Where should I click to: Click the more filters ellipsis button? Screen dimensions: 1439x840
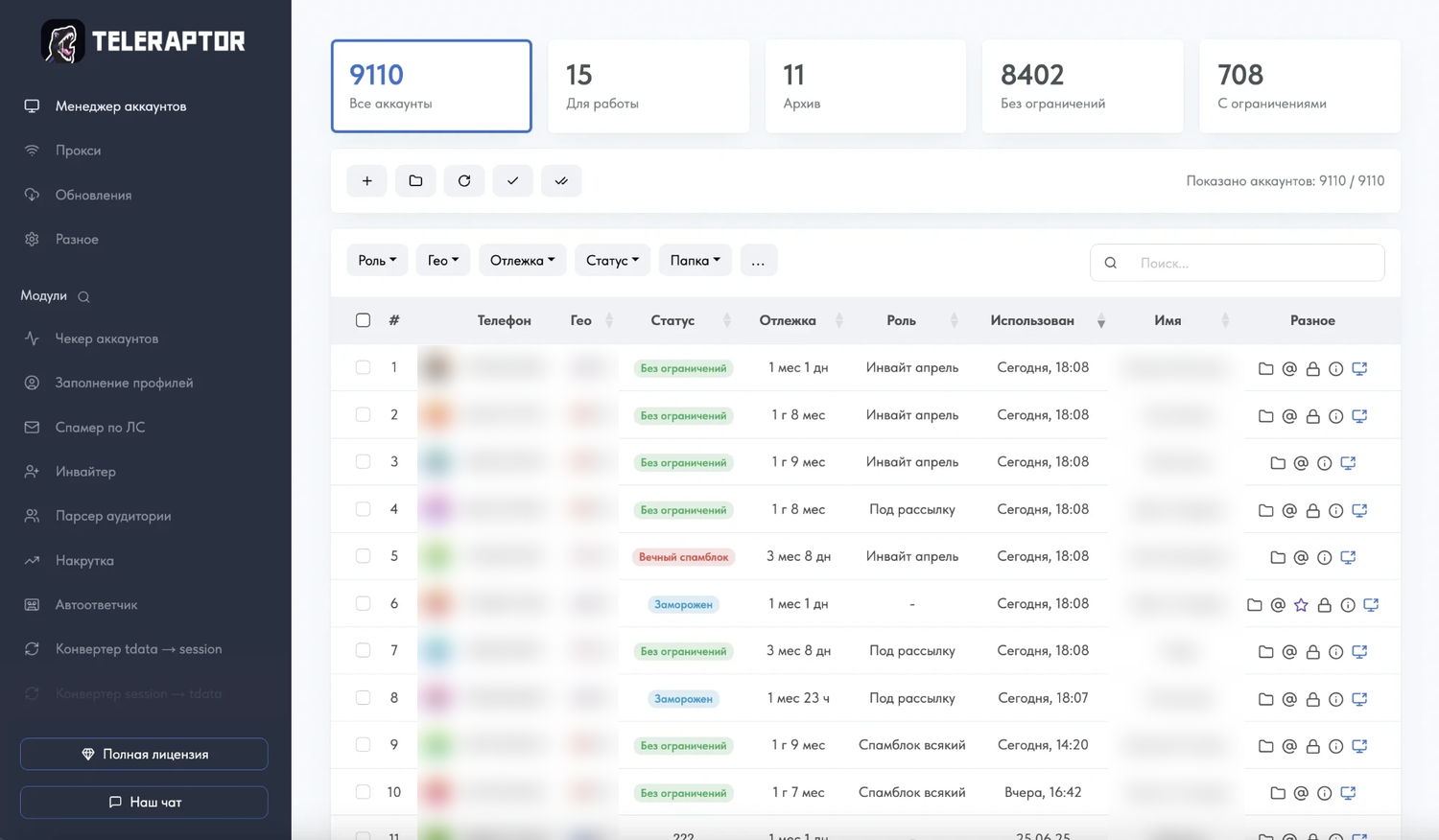point(759,260)
